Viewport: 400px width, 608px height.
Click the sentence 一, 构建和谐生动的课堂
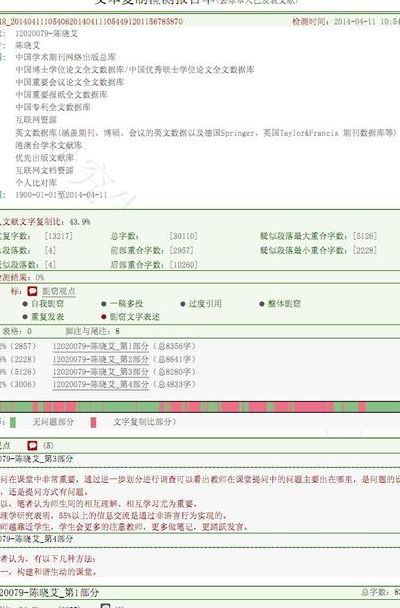point(48,572)
